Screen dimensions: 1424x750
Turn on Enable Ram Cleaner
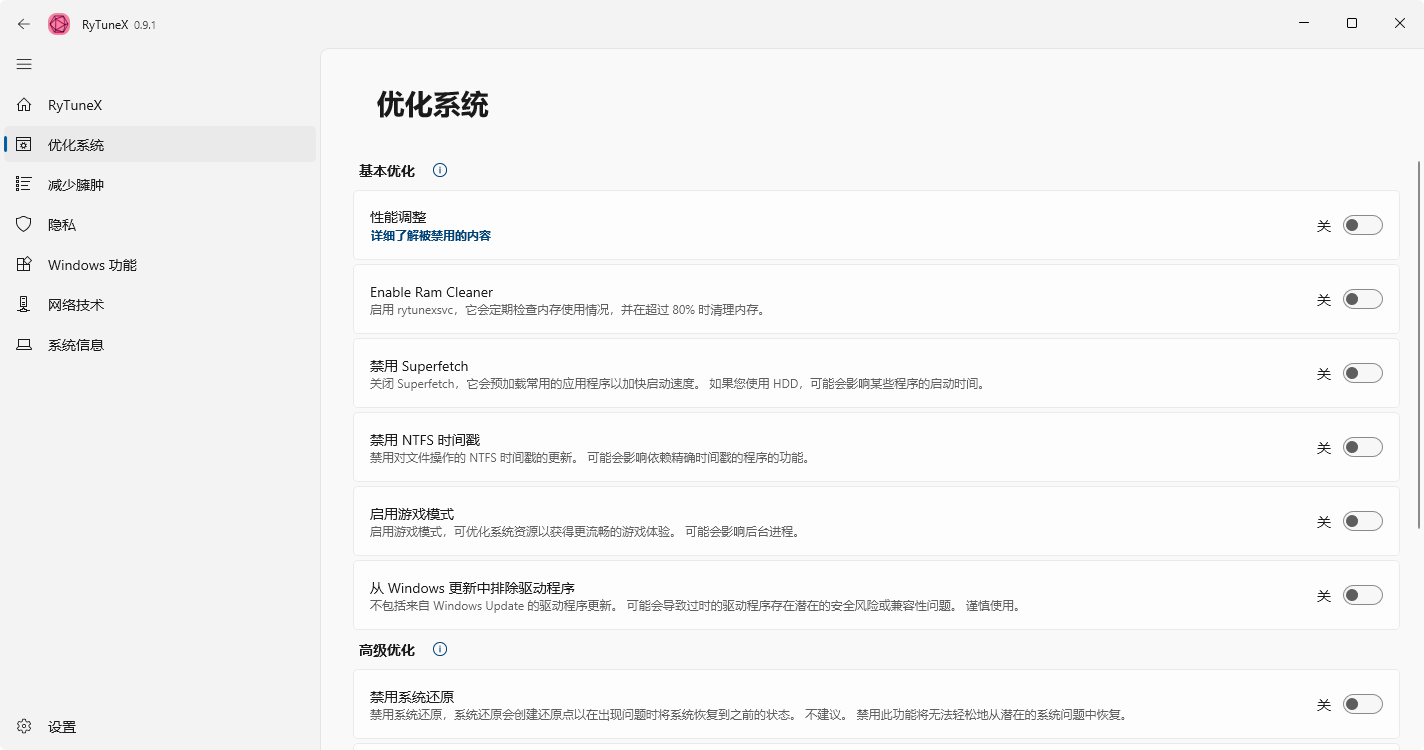point(1362,298)
